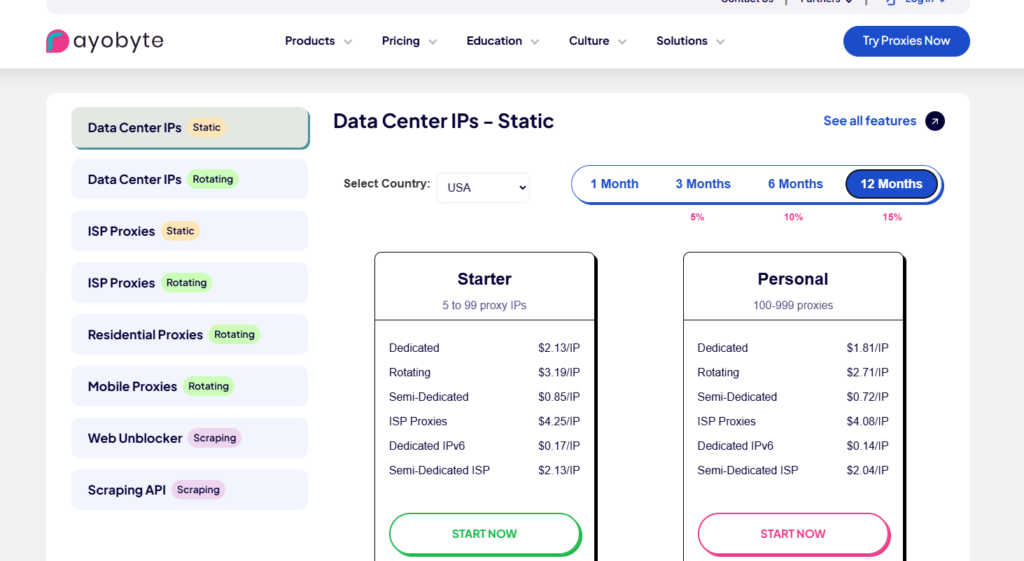
Task: Click the $3.19/IP Rotating price in Starter
Action: coord(559,372)
